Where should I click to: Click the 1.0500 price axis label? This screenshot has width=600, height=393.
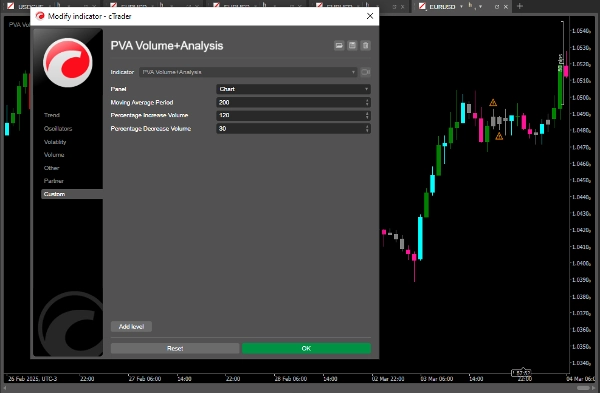click(581, 98)
